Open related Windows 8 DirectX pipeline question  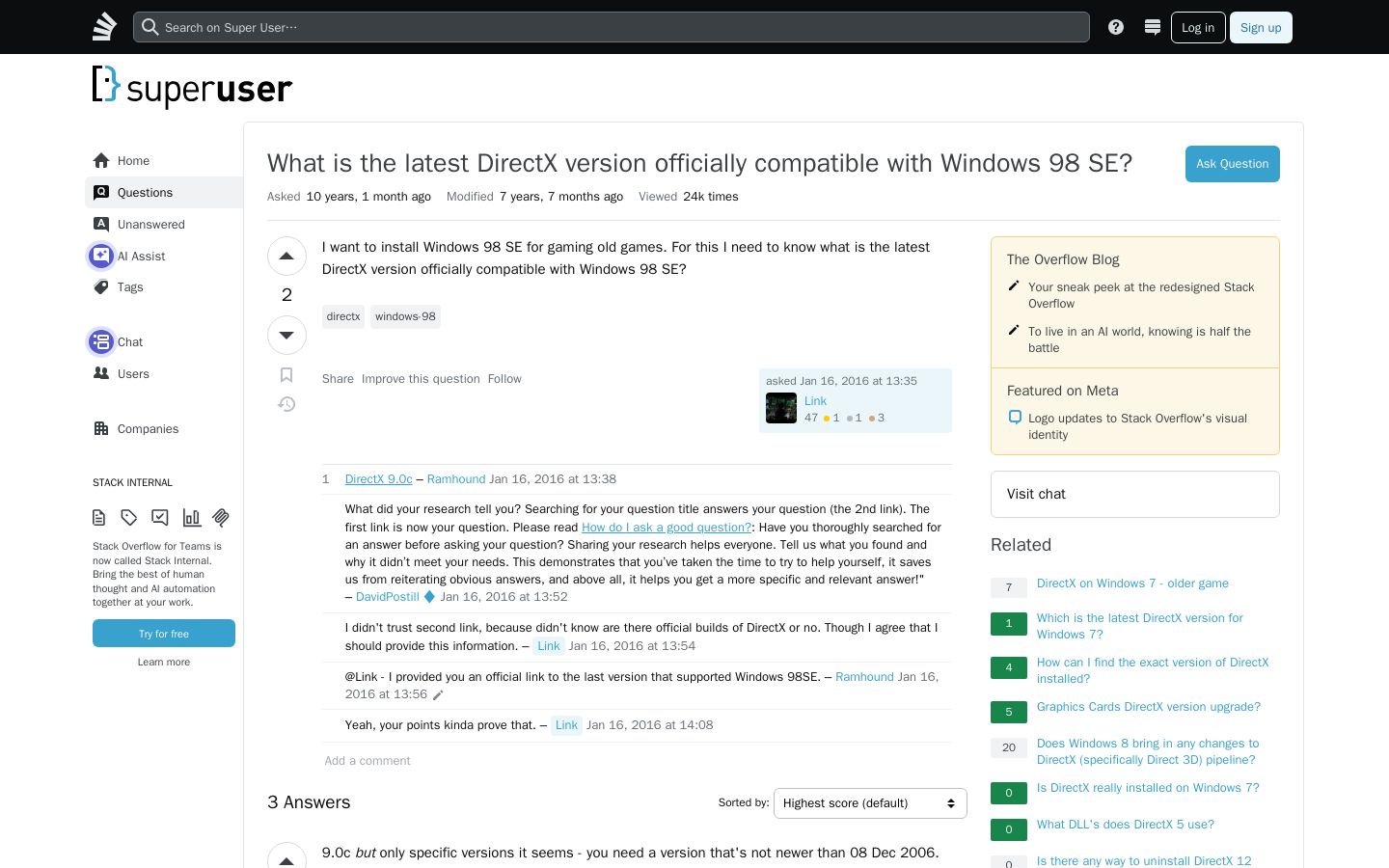(x=1148, y=751)
